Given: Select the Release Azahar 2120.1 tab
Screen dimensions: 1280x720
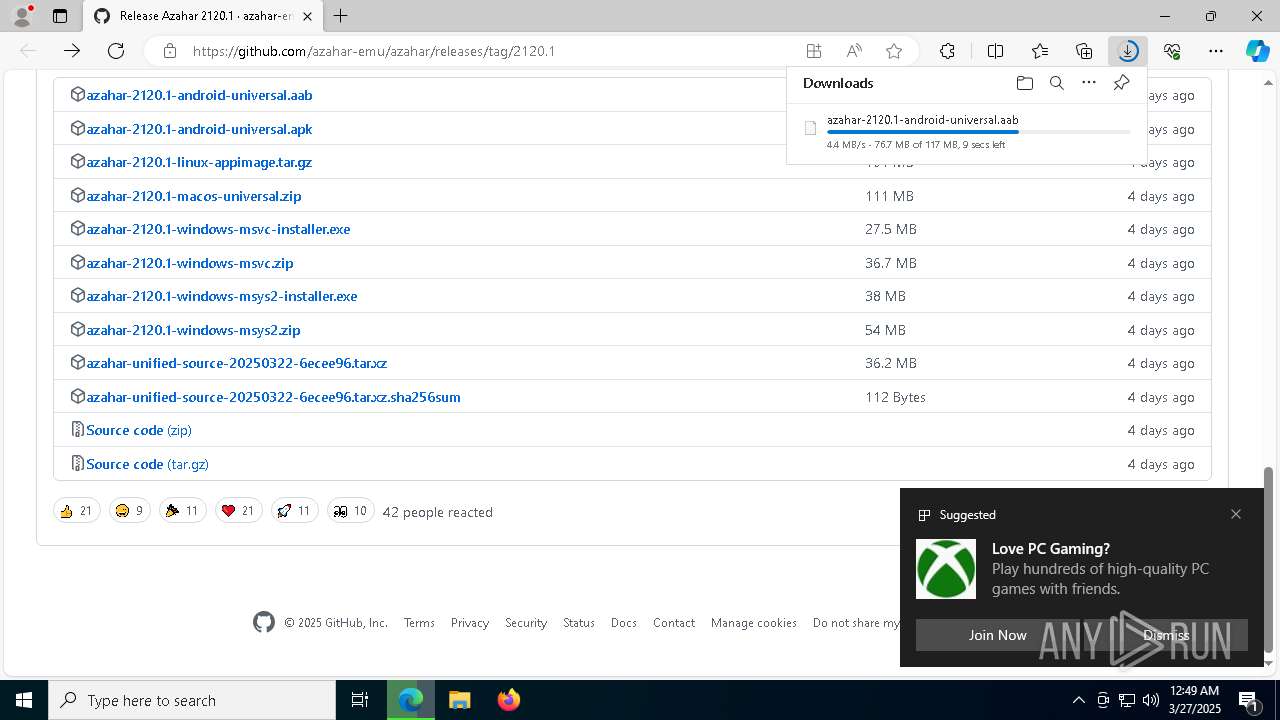Looking at the screenshot, I should tap(202, 16).
